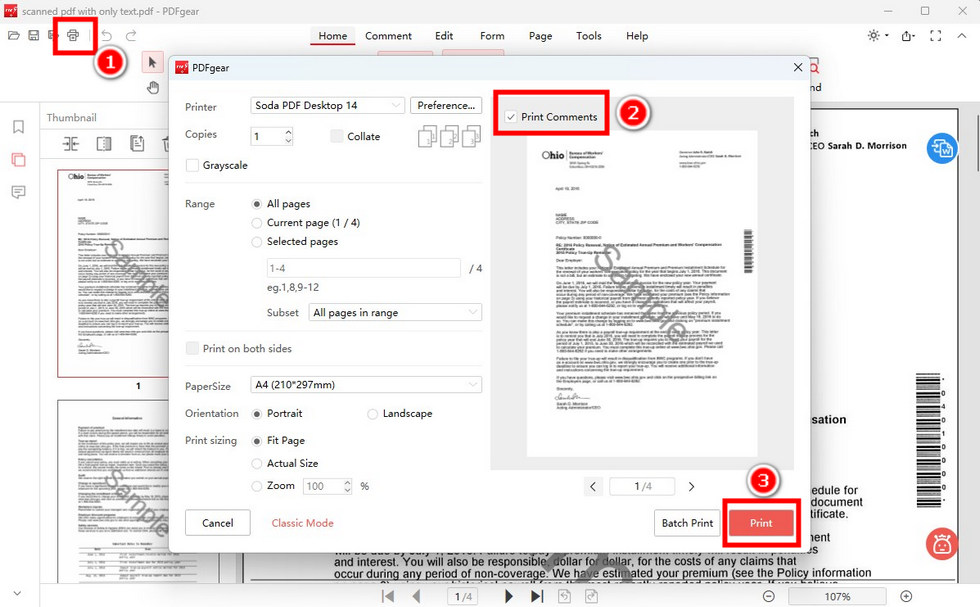Screen dimensions: 980x607
Task: Click the 107% zoom level field
Action: [837, 596]
